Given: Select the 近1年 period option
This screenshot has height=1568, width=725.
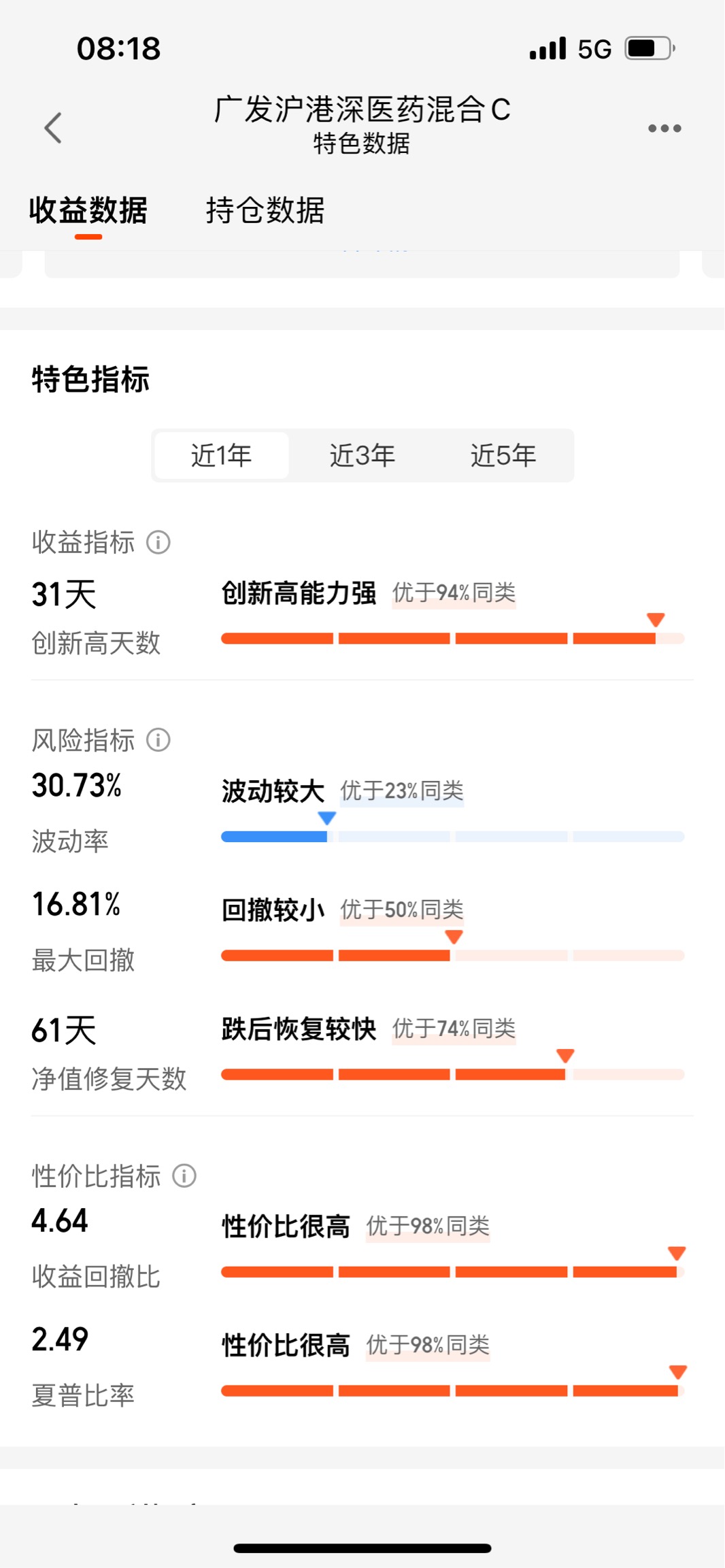Looking at the screenshot, I should pyautogui.click(x=222, y=456).
